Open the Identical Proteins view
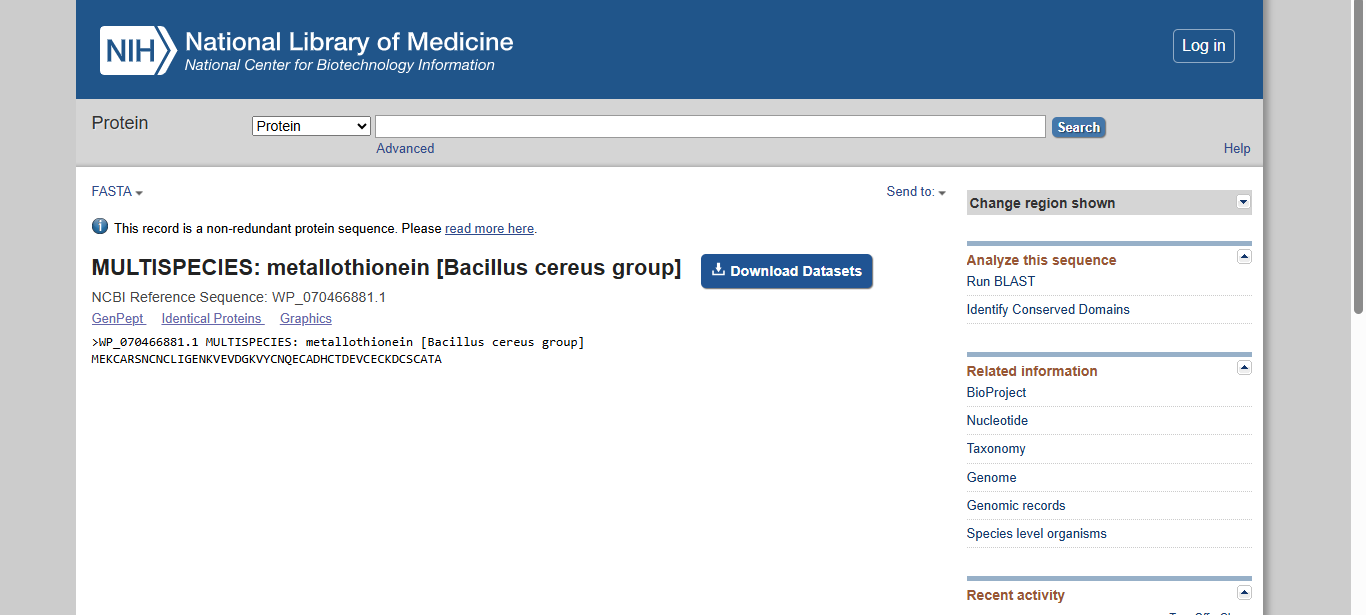This screenshot has width=1366, height=615. click(x=212, y=318)
